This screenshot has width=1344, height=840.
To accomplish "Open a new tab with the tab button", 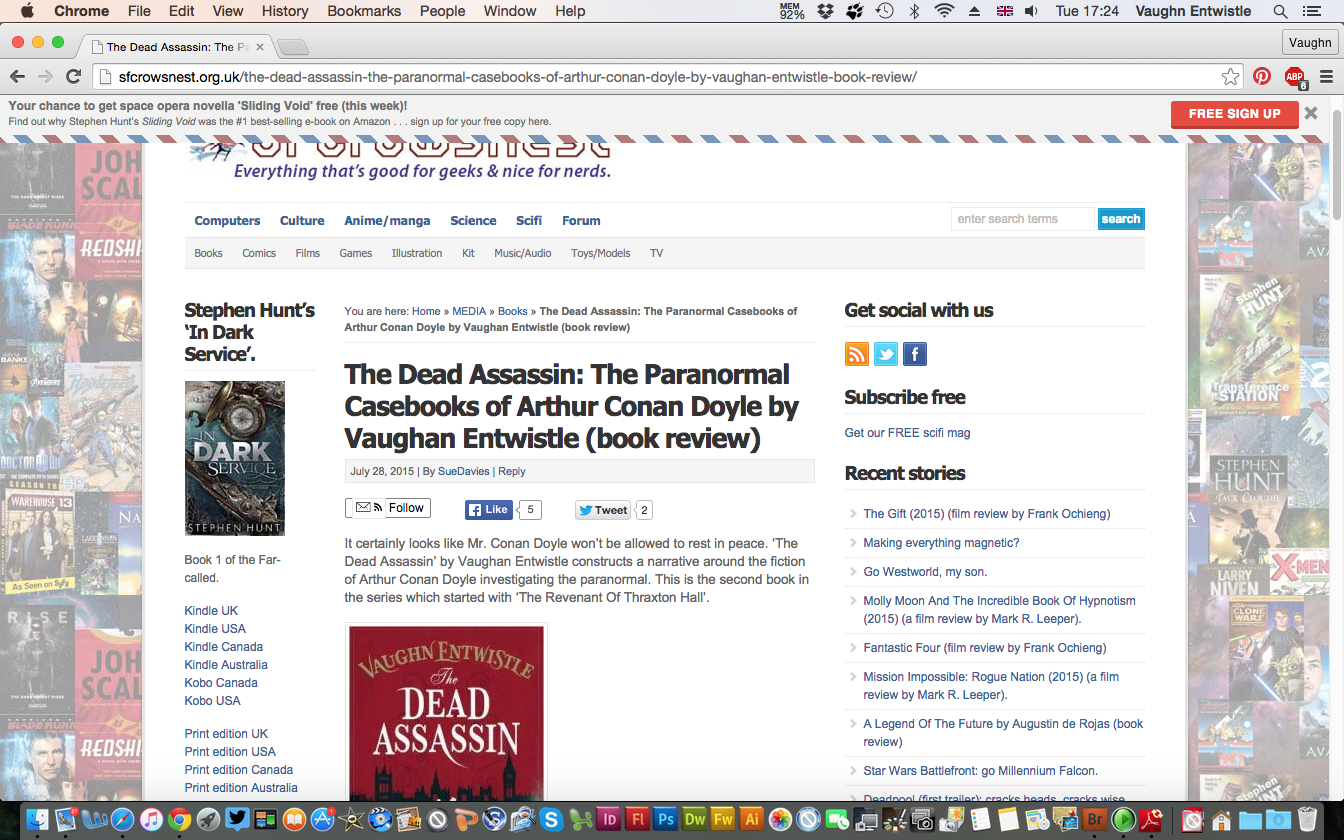I will [x=293, y=47].
